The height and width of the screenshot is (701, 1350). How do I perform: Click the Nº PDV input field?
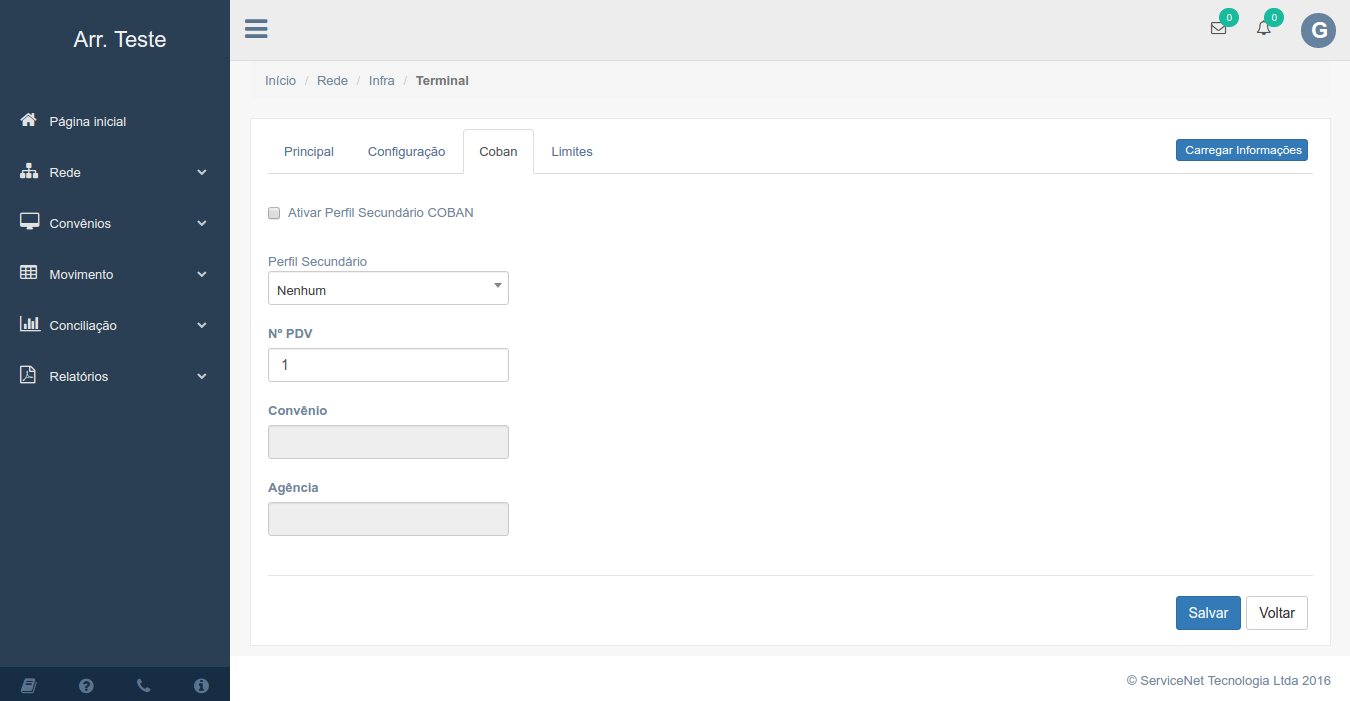point(388,365)
